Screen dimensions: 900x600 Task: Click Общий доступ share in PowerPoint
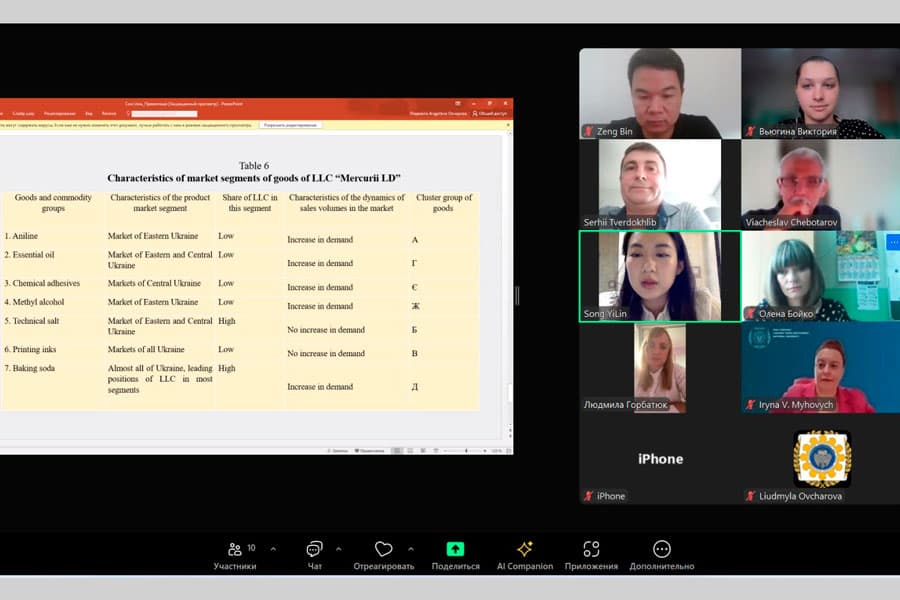tap(490, 114)
